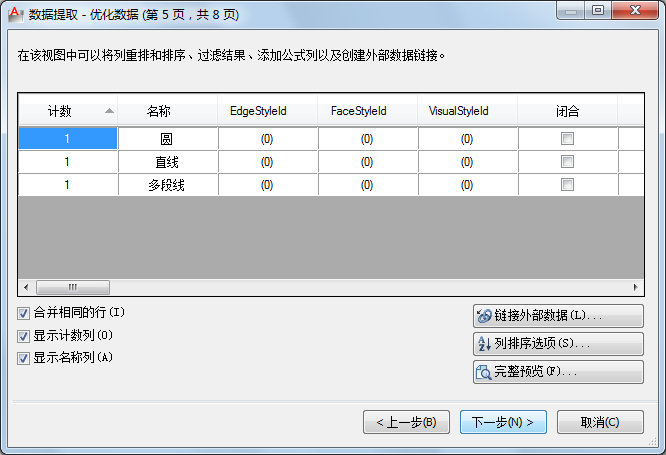Screen dimensions: 666x455
Task: Select the 圆 name cell
Action: 168,138
